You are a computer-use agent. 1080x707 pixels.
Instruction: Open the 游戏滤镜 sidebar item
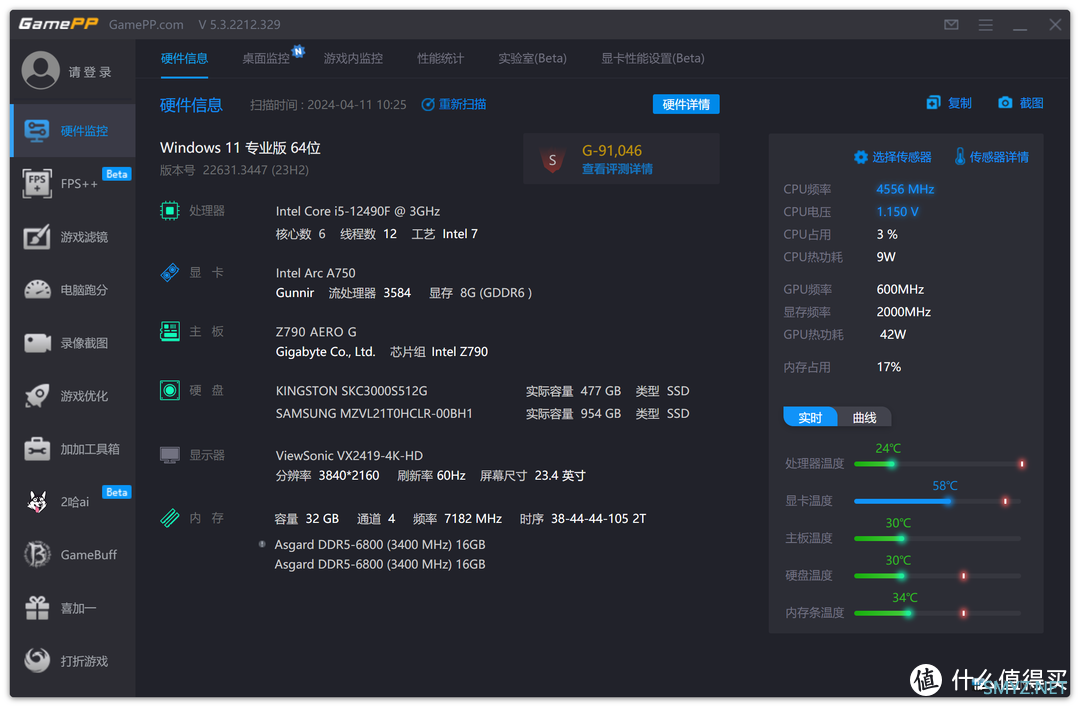[73, 237]
